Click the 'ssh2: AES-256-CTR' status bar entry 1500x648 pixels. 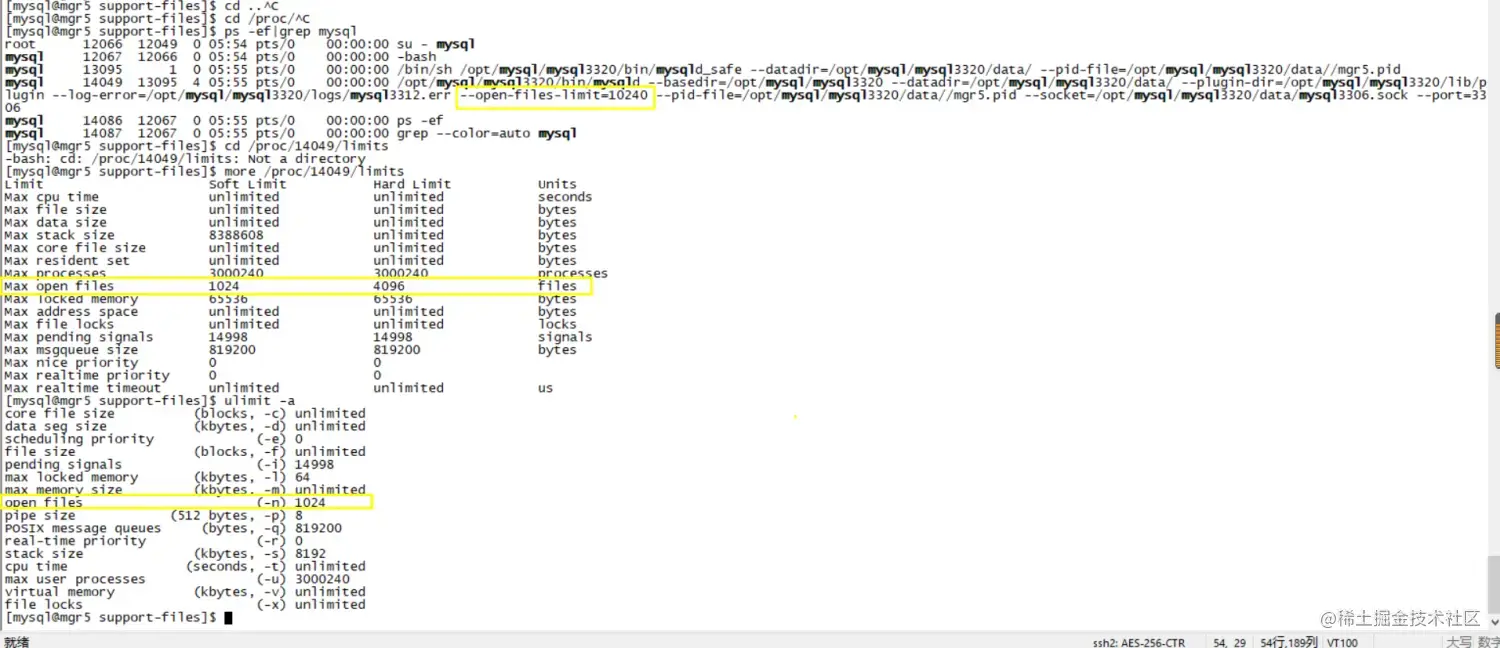1139,642
